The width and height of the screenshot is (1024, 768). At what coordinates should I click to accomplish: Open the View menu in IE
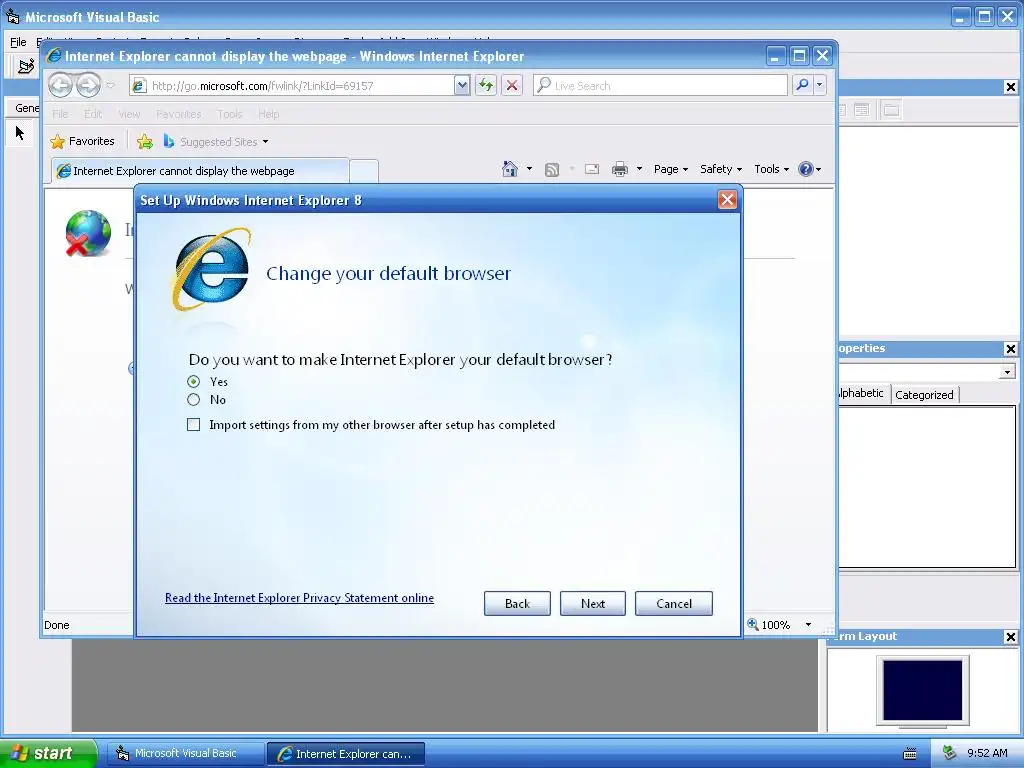(x=129, y=114)
